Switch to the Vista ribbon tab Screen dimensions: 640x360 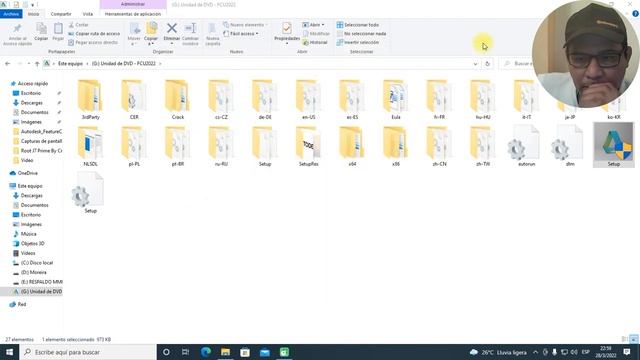[x=88, y=14]
